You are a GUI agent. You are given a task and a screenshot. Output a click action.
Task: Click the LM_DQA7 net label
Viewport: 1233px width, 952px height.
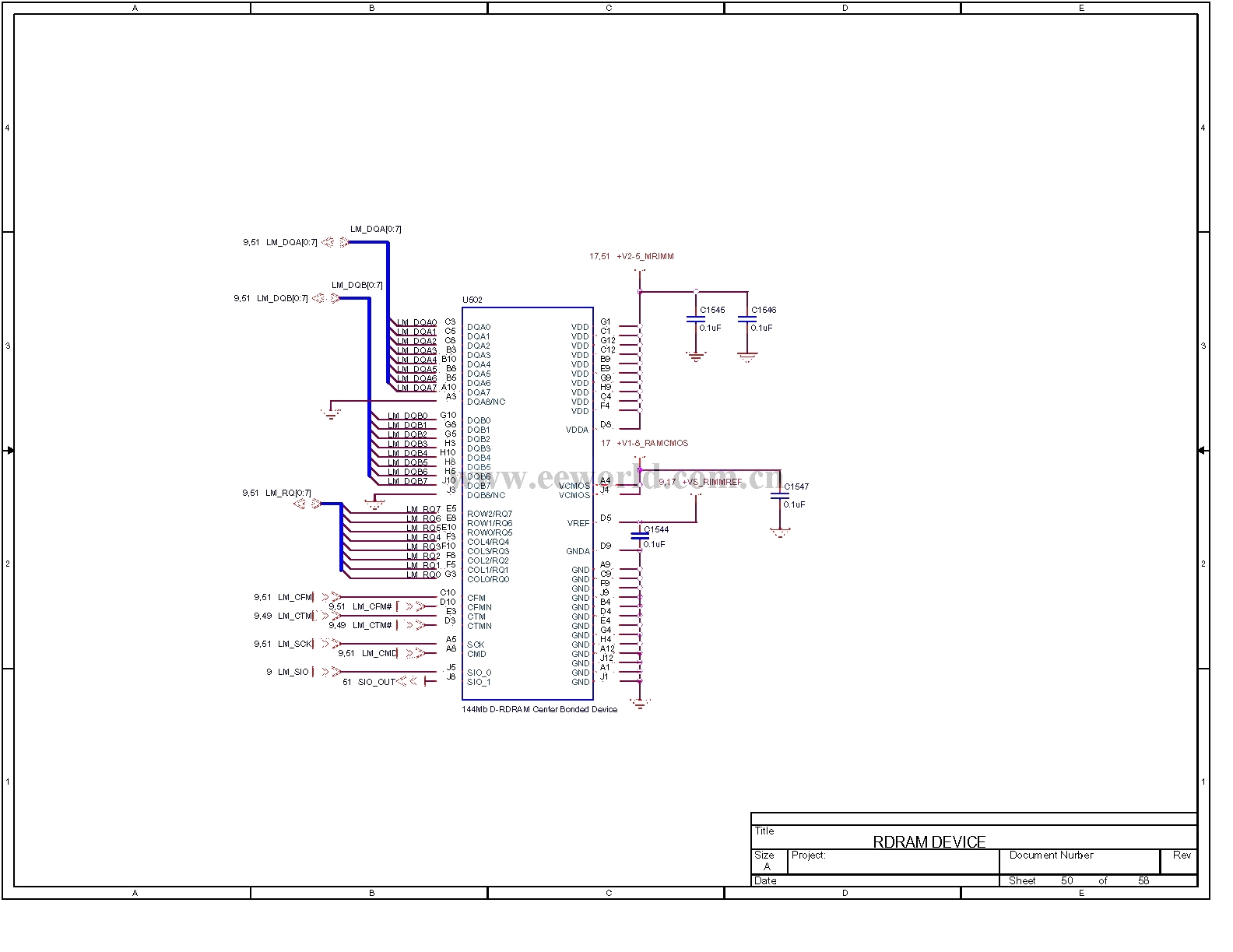[417, 388]
